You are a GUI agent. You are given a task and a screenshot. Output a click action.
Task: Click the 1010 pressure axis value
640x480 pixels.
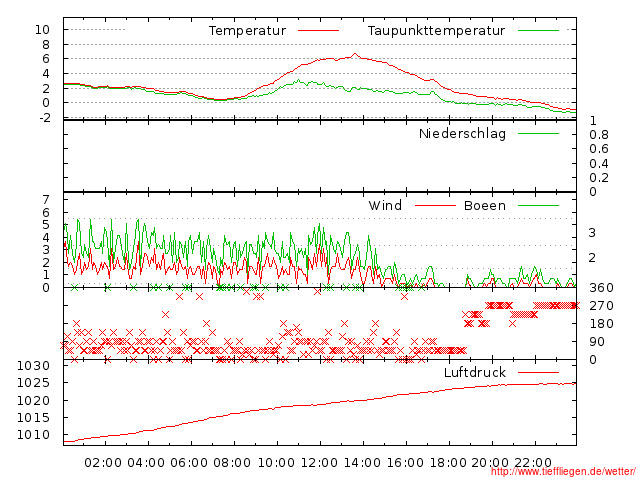(x=33, y=435)
